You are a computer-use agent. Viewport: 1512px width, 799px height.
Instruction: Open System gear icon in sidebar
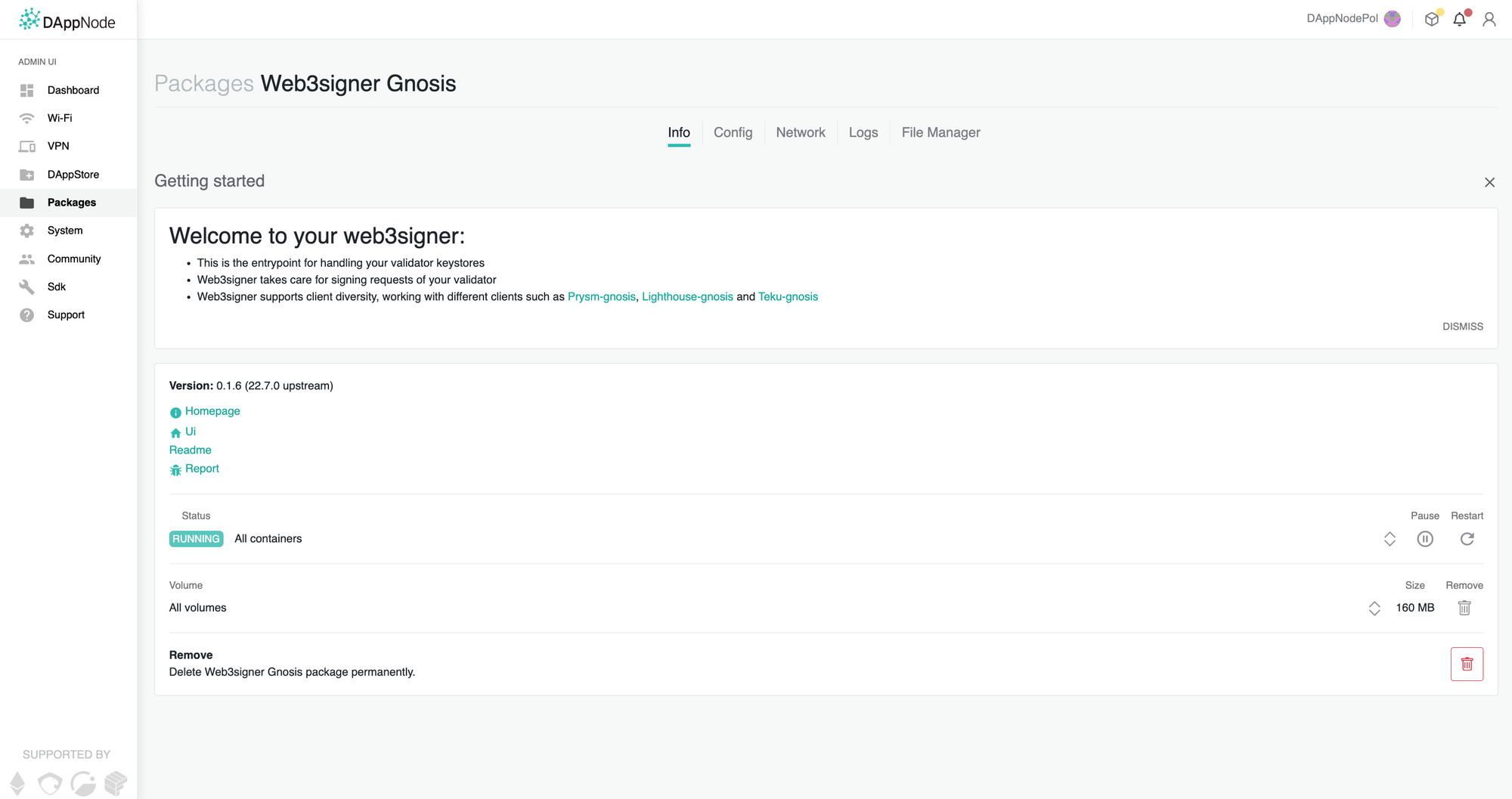[26, 231]
